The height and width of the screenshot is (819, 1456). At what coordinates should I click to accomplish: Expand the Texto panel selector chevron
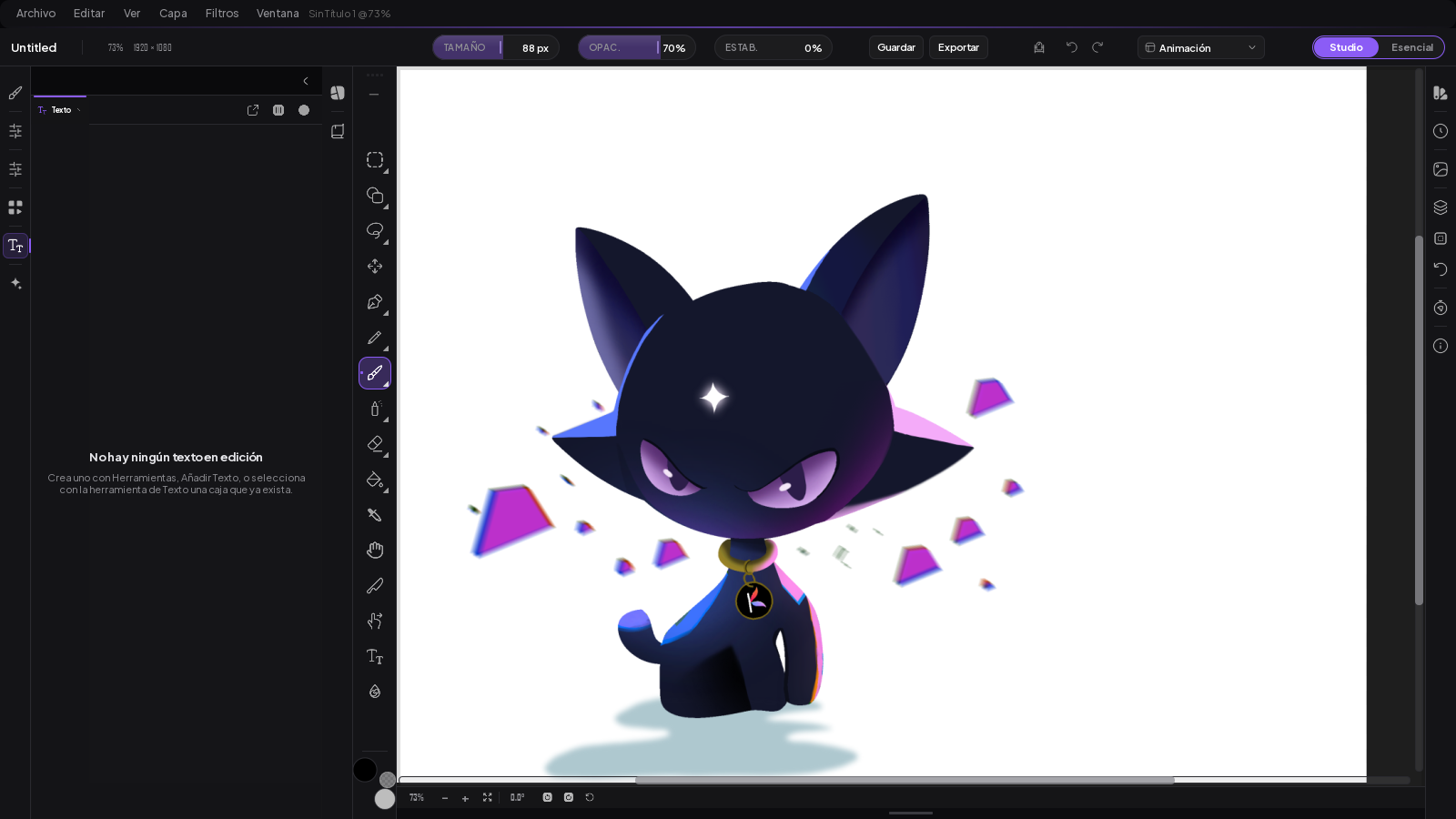coord(79,110)
